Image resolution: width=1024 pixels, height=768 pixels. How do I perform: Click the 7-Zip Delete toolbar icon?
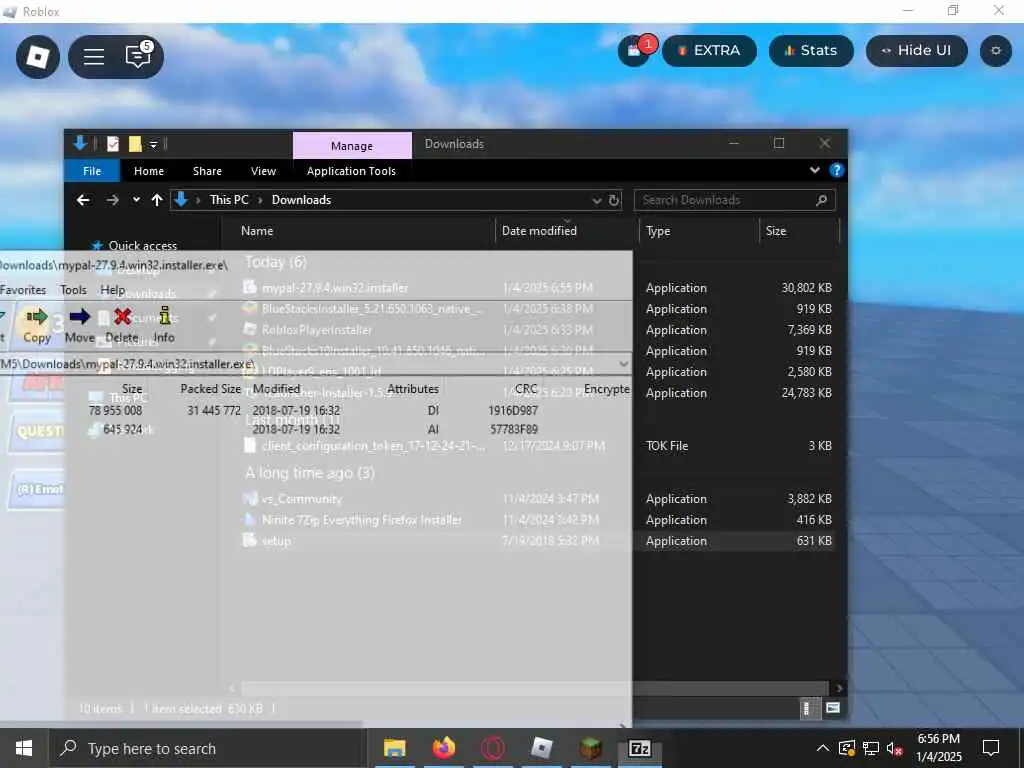coord(122,325)
